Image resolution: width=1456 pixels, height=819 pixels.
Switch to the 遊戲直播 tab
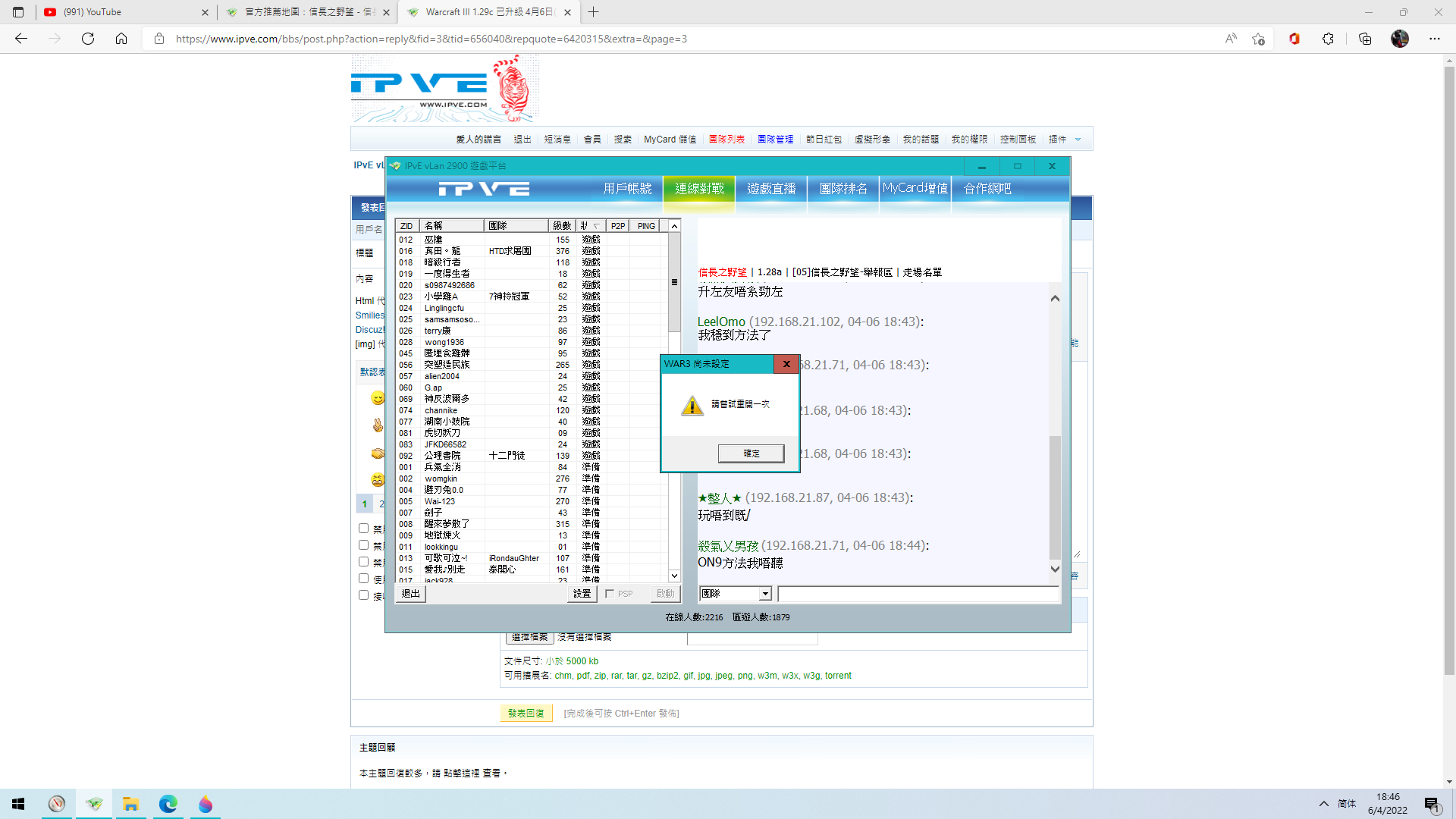click(x=771, y=189)
